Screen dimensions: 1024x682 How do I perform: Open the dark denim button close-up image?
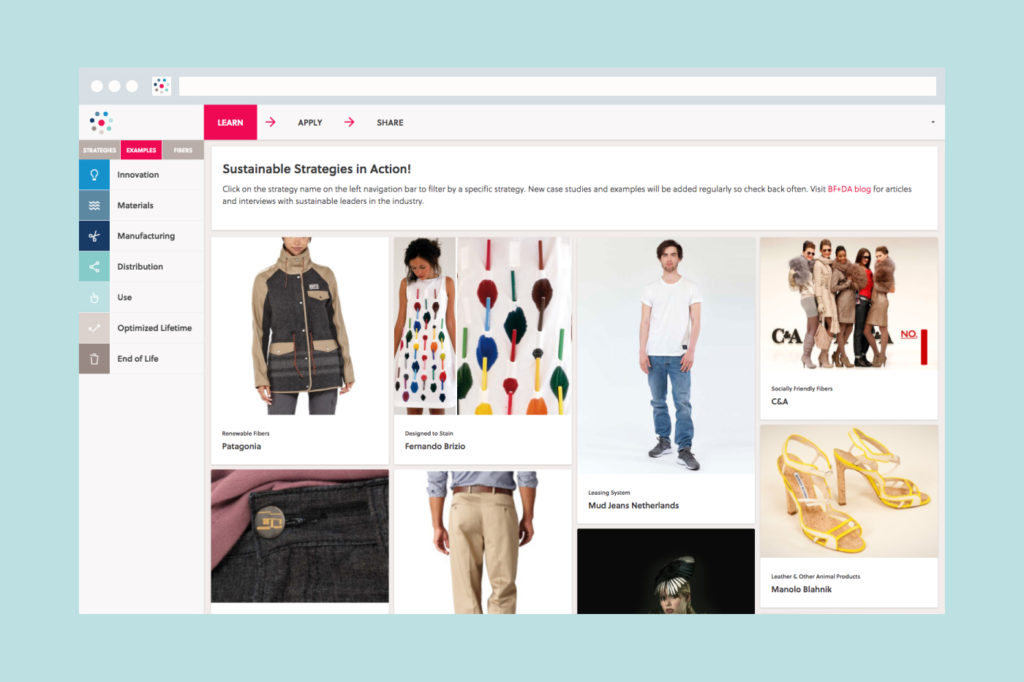(x=300, y=536)
